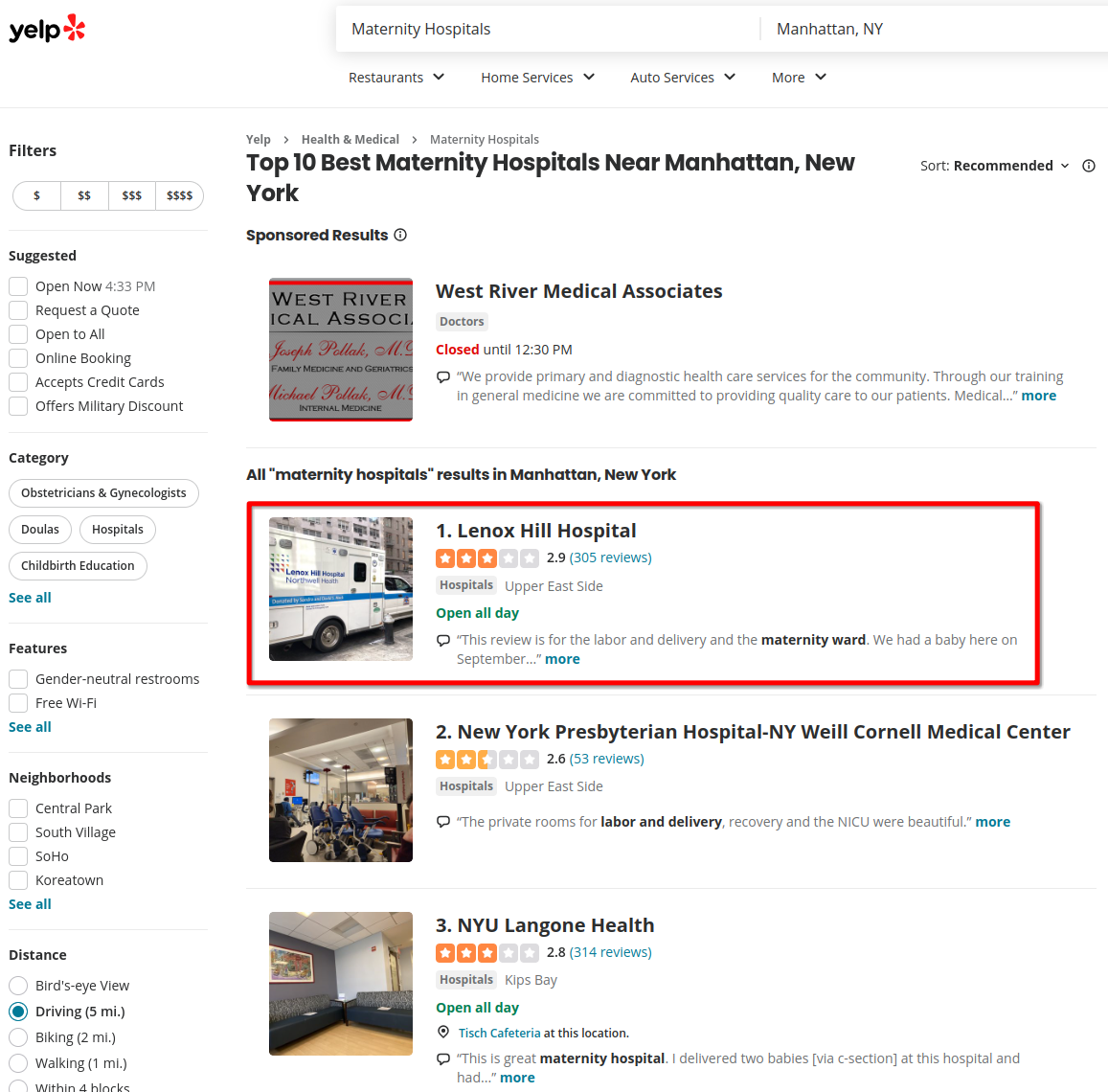Check the Central Park neighborhood

point(18,808)
